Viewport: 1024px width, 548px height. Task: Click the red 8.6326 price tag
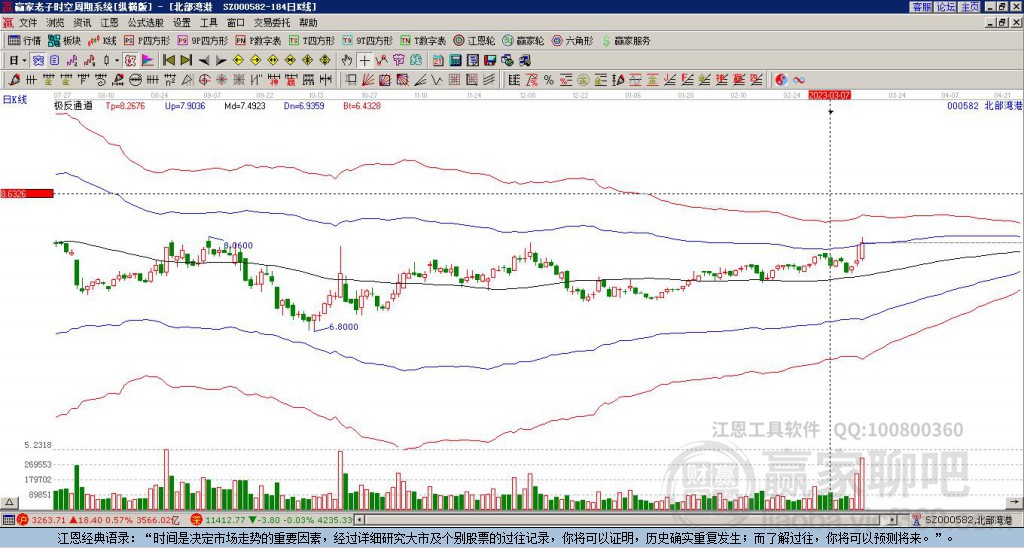(x=27, y=193)
